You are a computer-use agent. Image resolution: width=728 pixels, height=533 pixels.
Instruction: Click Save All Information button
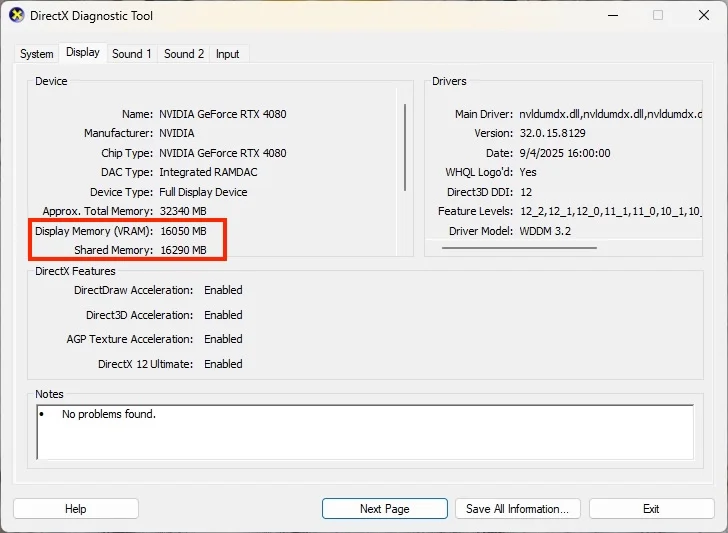(x=517, y=509)
